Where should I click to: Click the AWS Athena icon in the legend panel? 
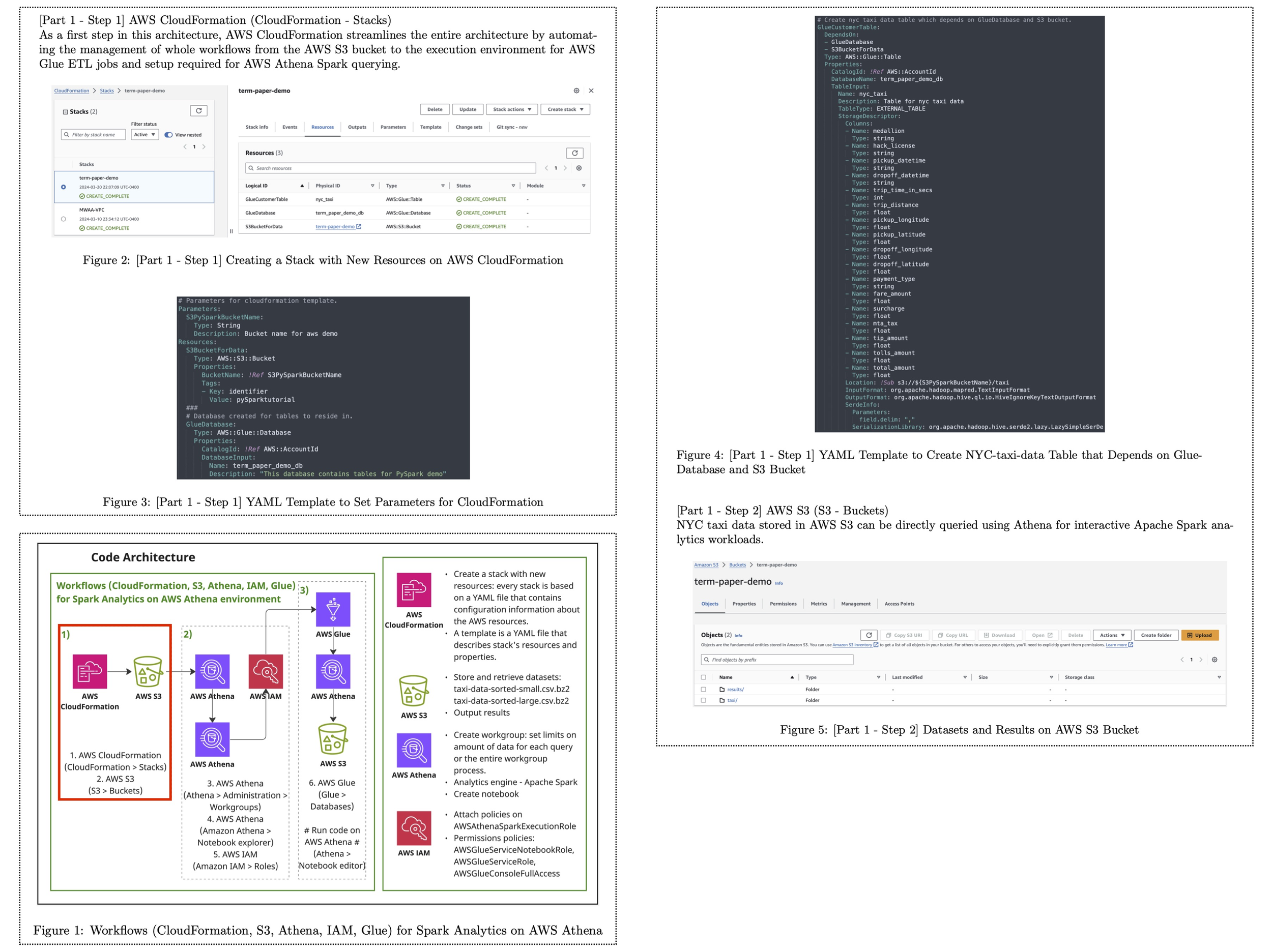414,750
